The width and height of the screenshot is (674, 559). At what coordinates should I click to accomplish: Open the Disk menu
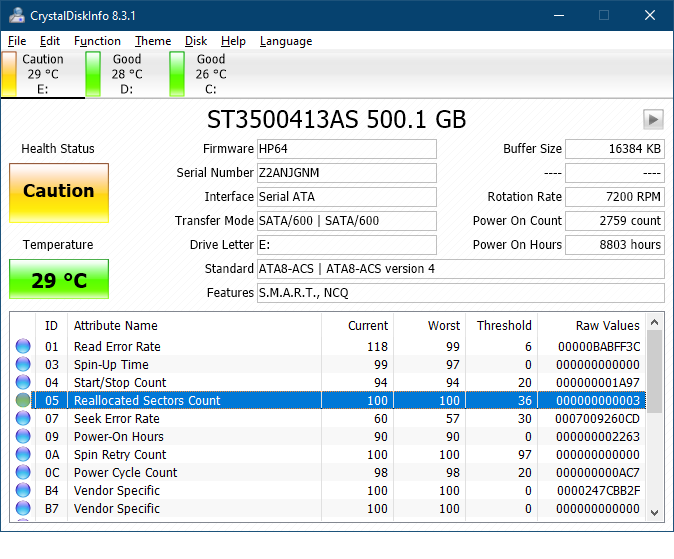click(x=196, y=41)
